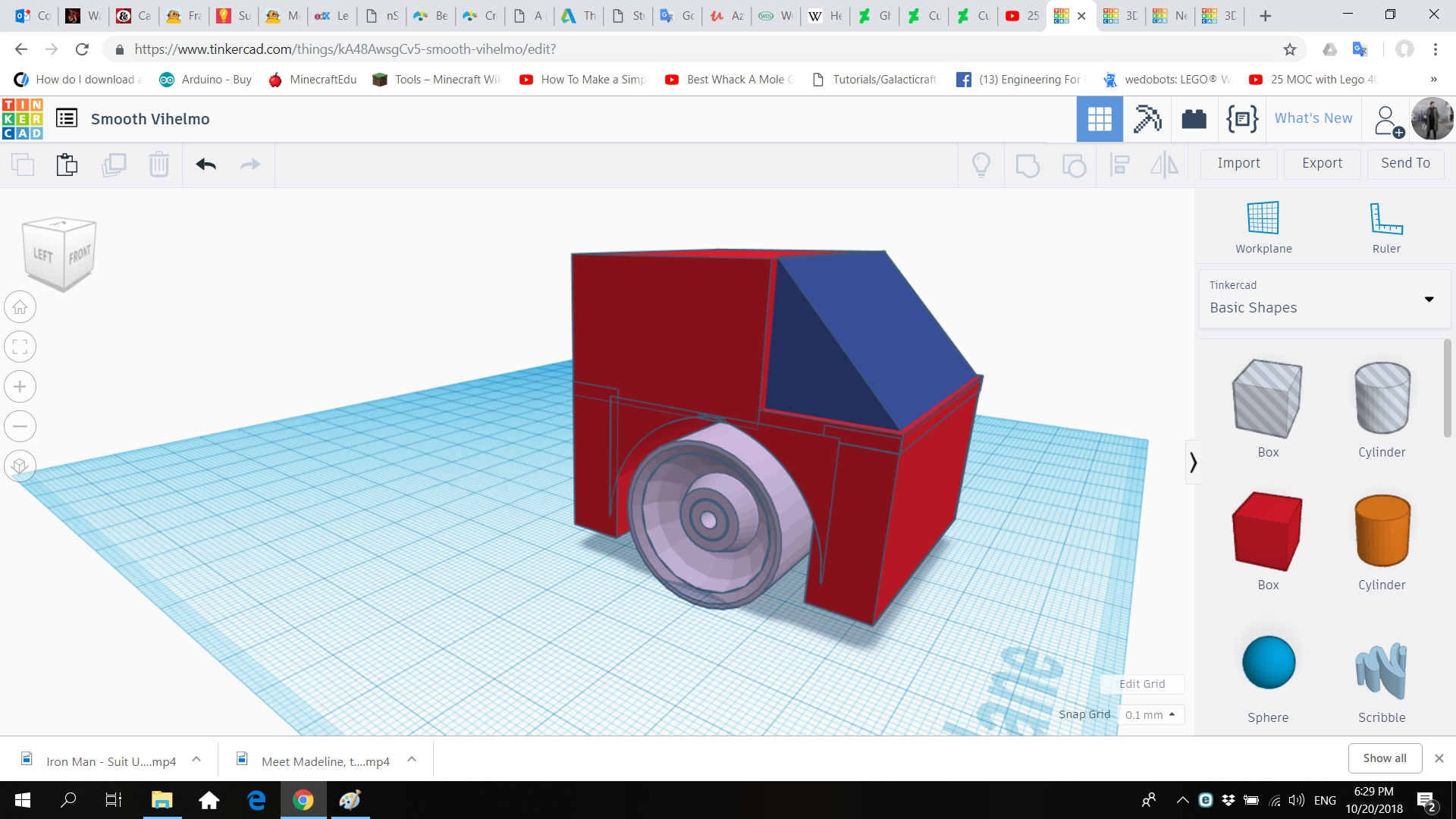Image resolution: width=1456 pixels, height=819 pixels.
Task: Pick the red Box shape
Action: (x=1267, y=532)
